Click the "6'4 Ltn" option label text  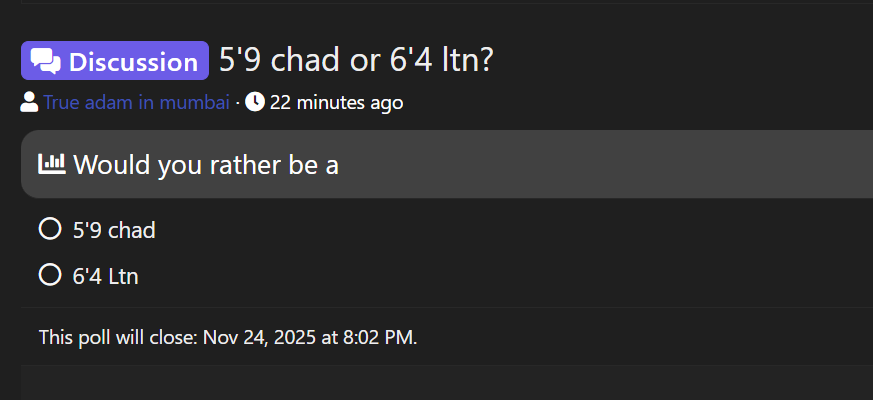tap(106, 276)
